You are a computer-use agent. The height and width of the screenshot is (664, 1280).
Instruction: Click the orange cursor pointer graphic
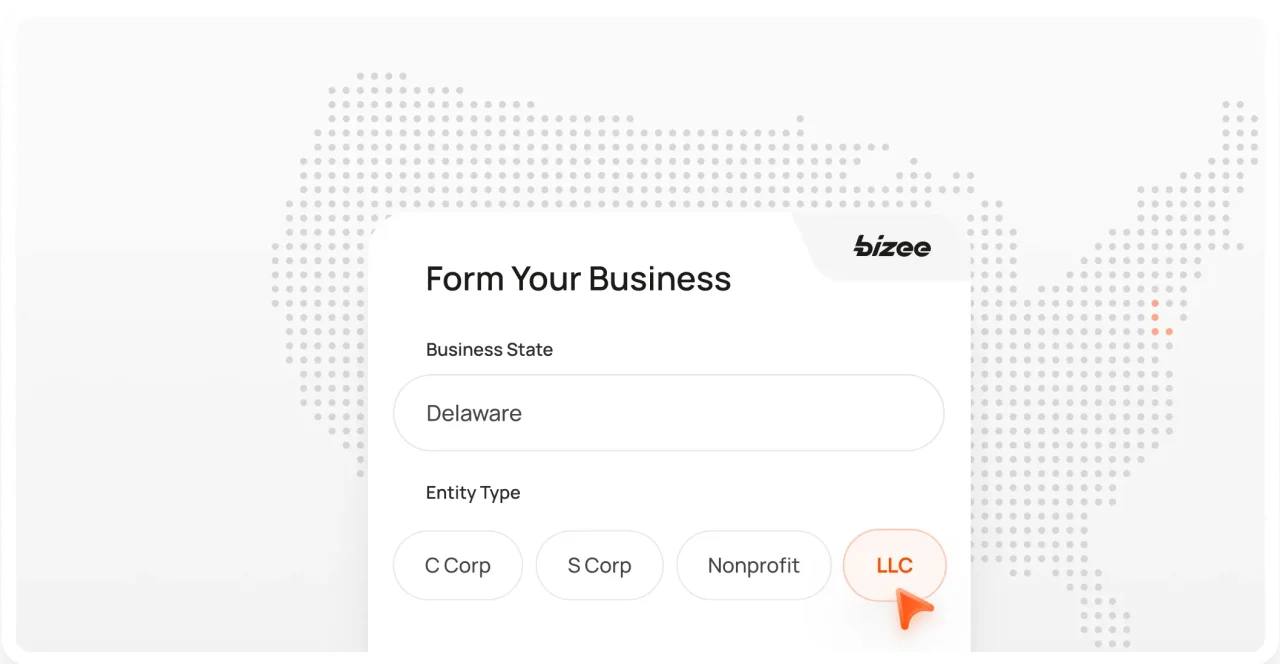912,608
